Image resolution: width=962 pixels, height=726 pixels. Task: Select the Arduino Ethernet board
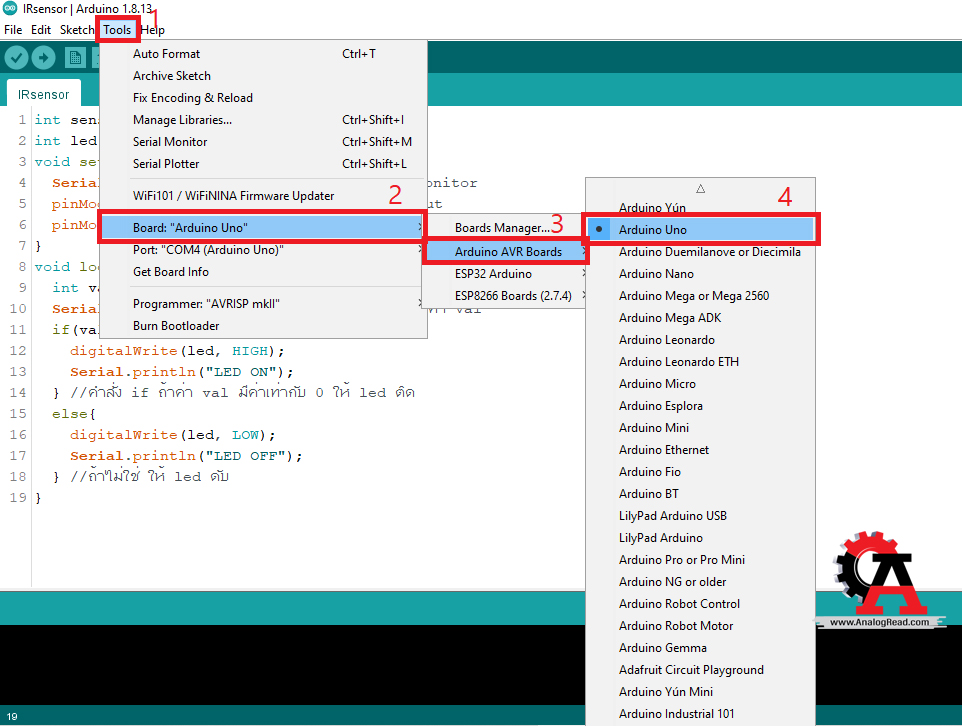701,450
